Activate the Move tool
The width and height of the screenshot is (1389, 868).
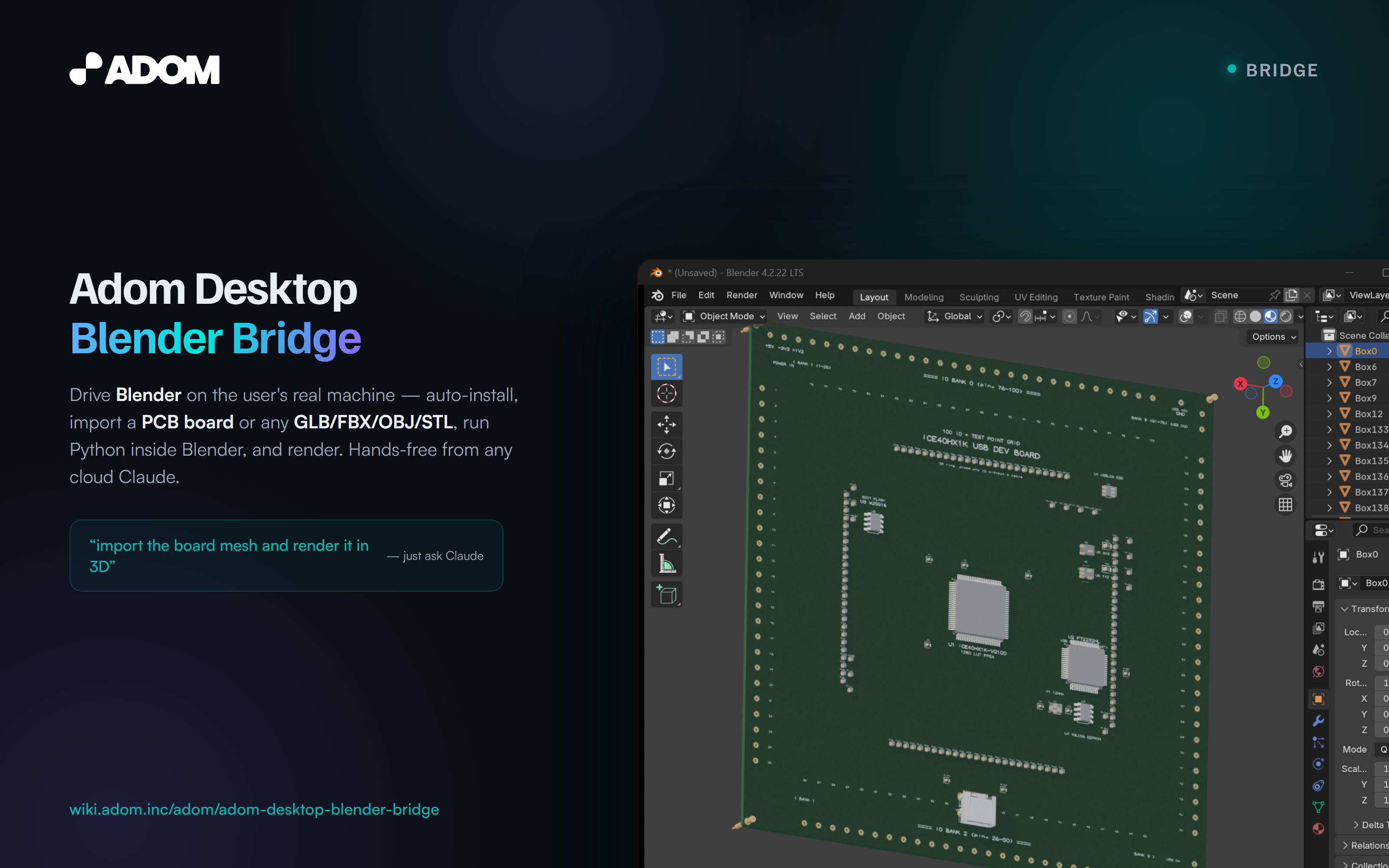pos(666,425)
